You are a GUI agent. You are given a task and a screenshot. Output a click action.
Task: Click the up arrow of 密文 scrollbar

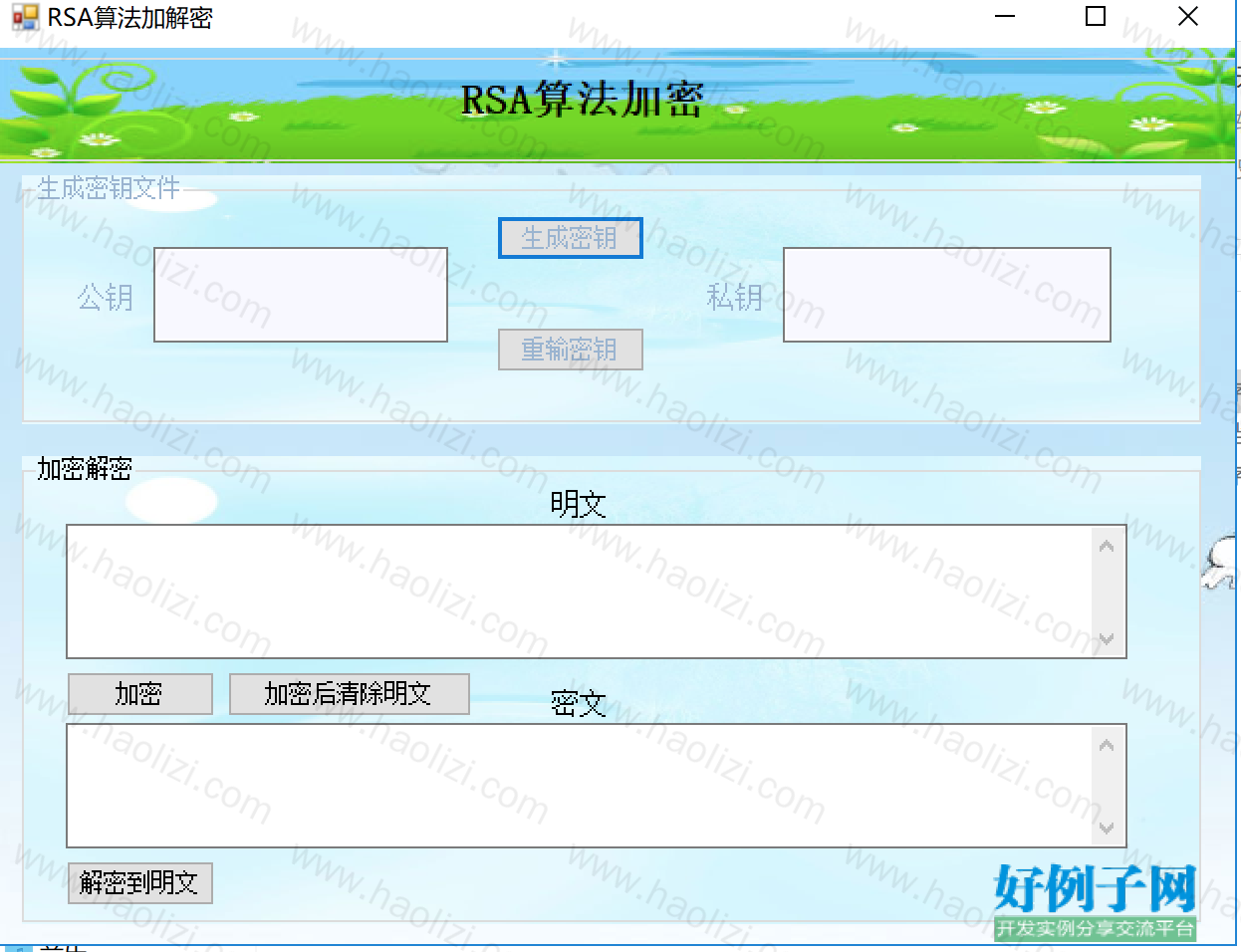pos(1107,745)
